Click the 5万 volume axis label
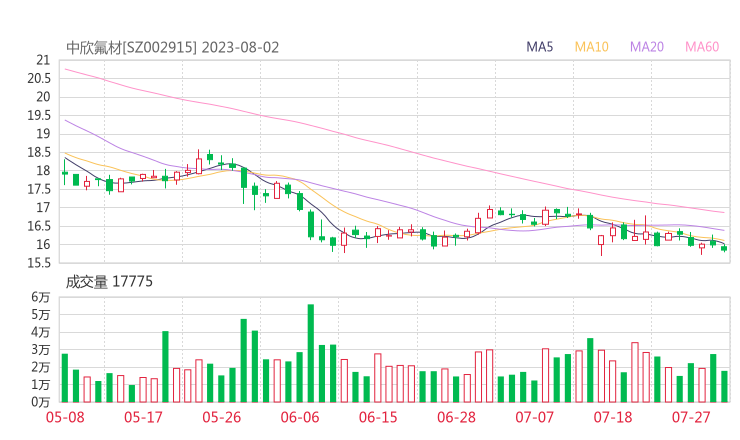 (41, 314)
